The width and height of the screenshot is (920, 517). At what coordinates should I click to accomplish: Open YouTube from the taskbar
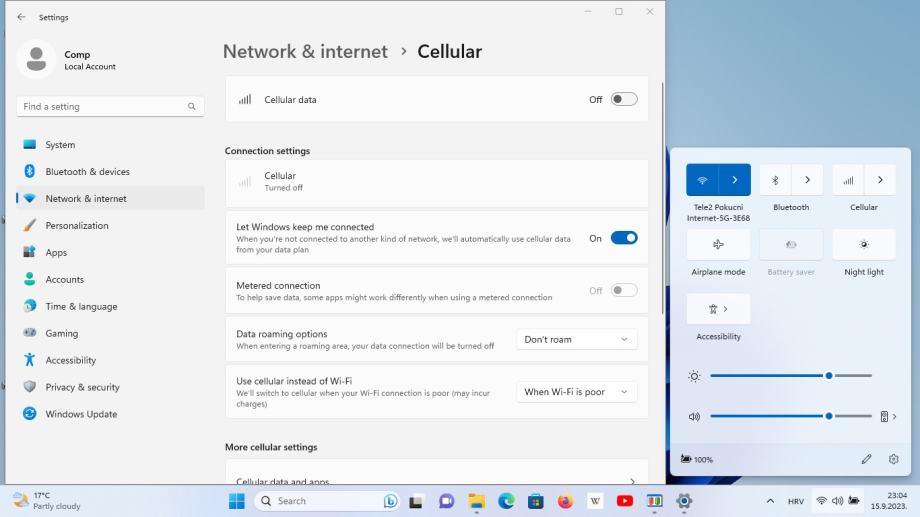625,501
